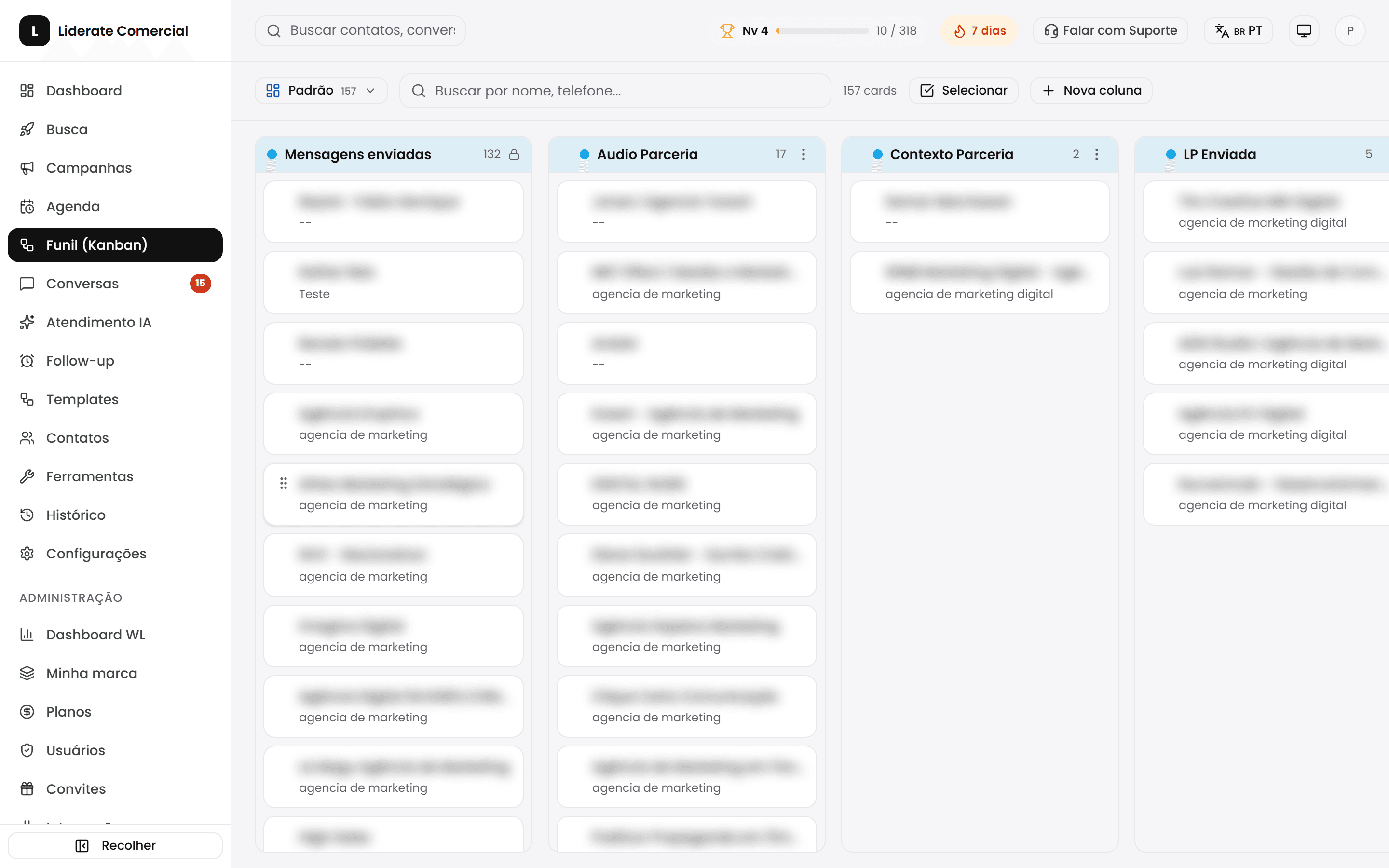Image resolution: width=1389 pixels, height=868 pixels.
Task: Go to Campanhas in the sidebar
Action: 115,168
